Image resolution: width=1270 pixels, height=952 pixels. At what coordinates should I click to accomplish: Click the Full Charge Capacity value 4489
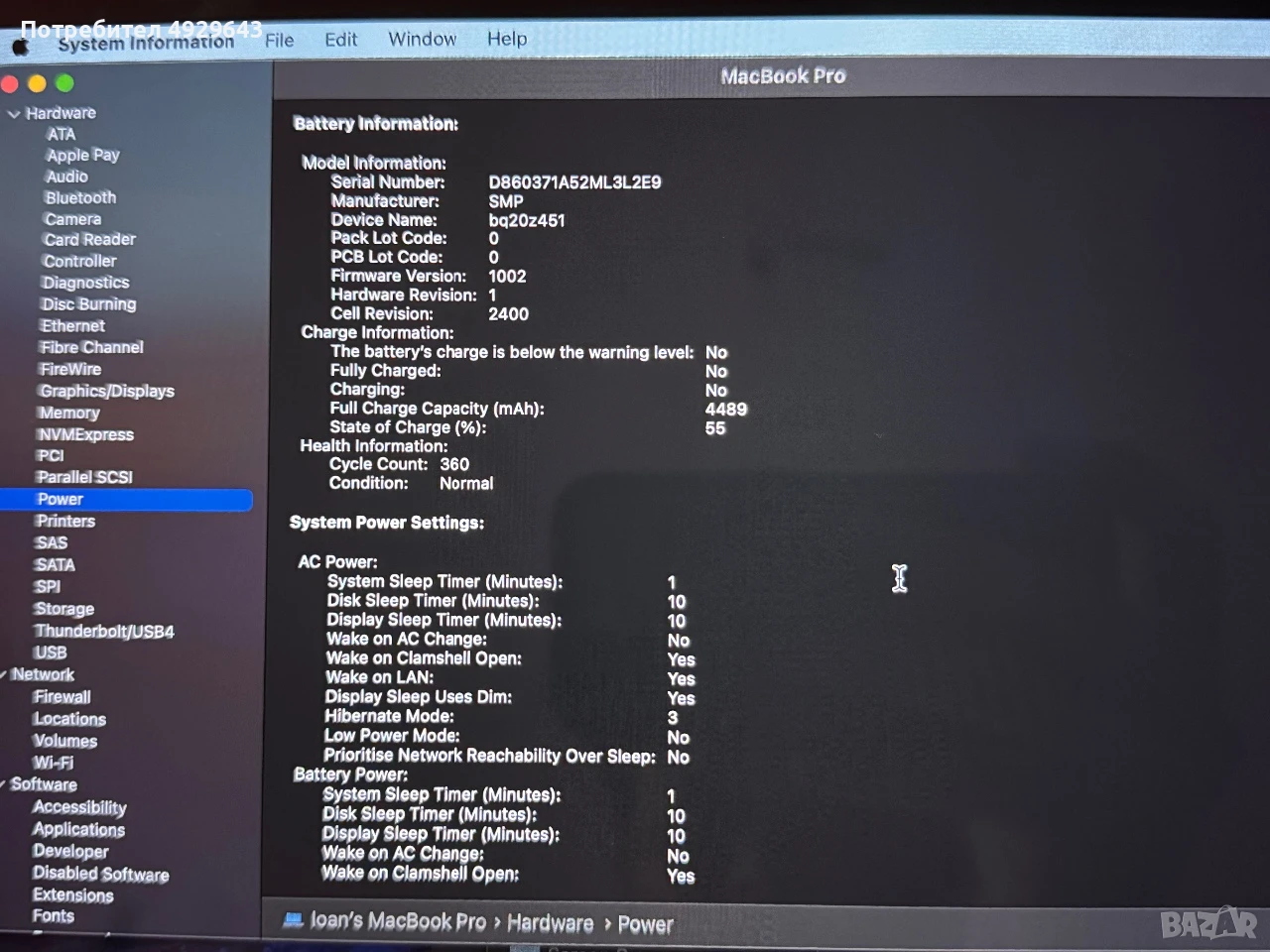tap(726, 409)
